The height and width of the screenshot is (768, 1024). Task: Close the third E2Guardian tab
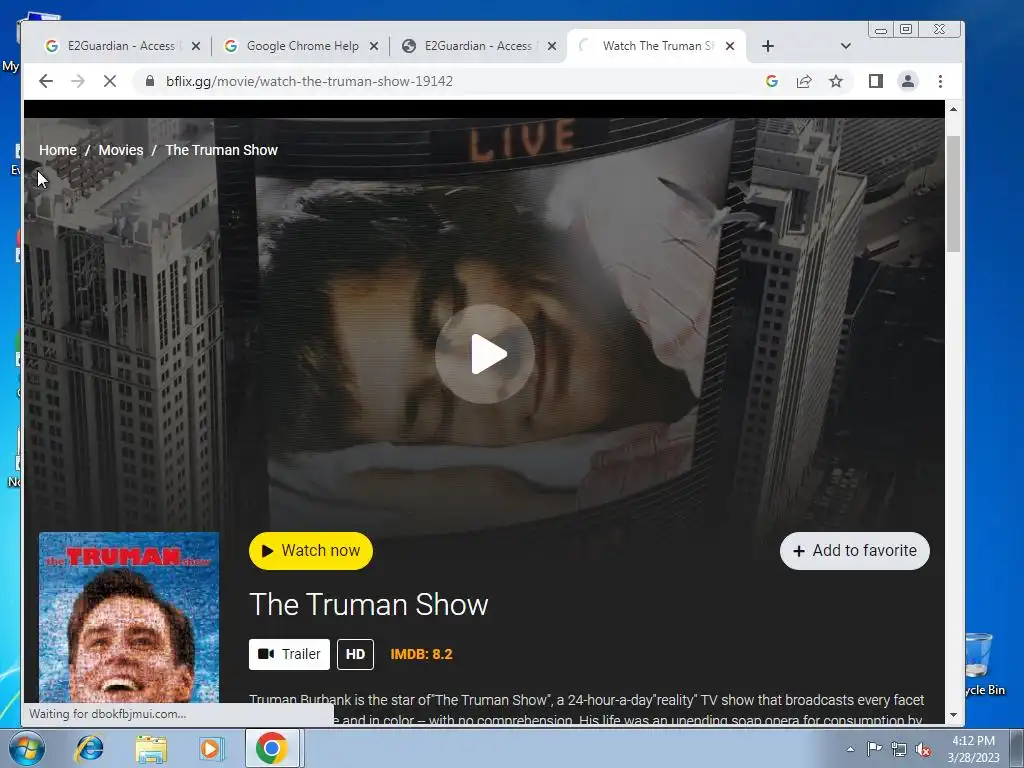tap(552, 46)
